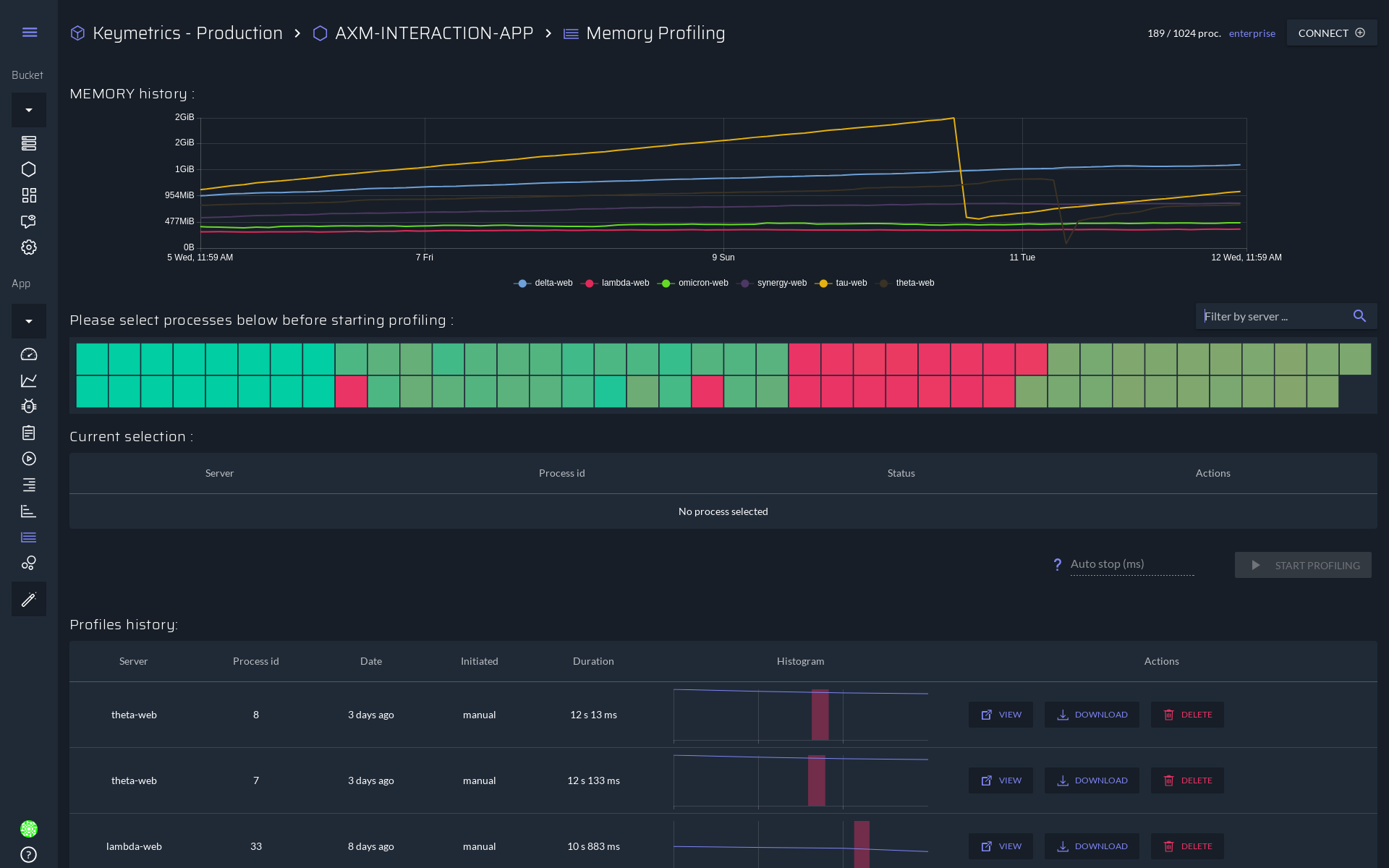Open the help question mark icon
This screenshot has height=868, width=1389.
pyautogui.click(x=29, y=854)
